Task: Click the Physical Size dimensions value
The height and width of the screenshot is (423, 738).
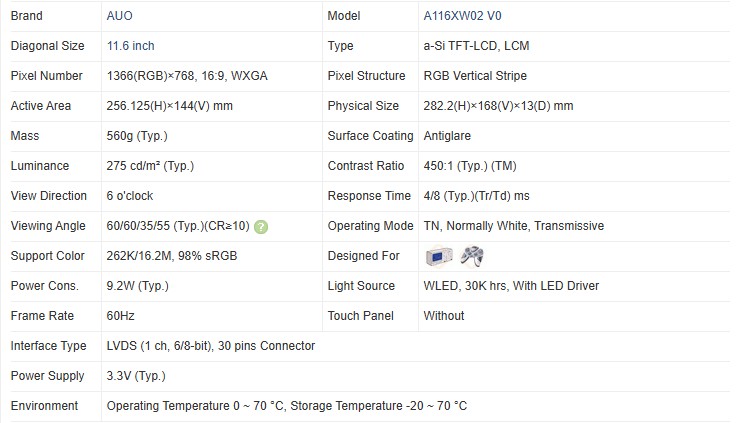Action: pyautogui.click(x=498, y=106)
